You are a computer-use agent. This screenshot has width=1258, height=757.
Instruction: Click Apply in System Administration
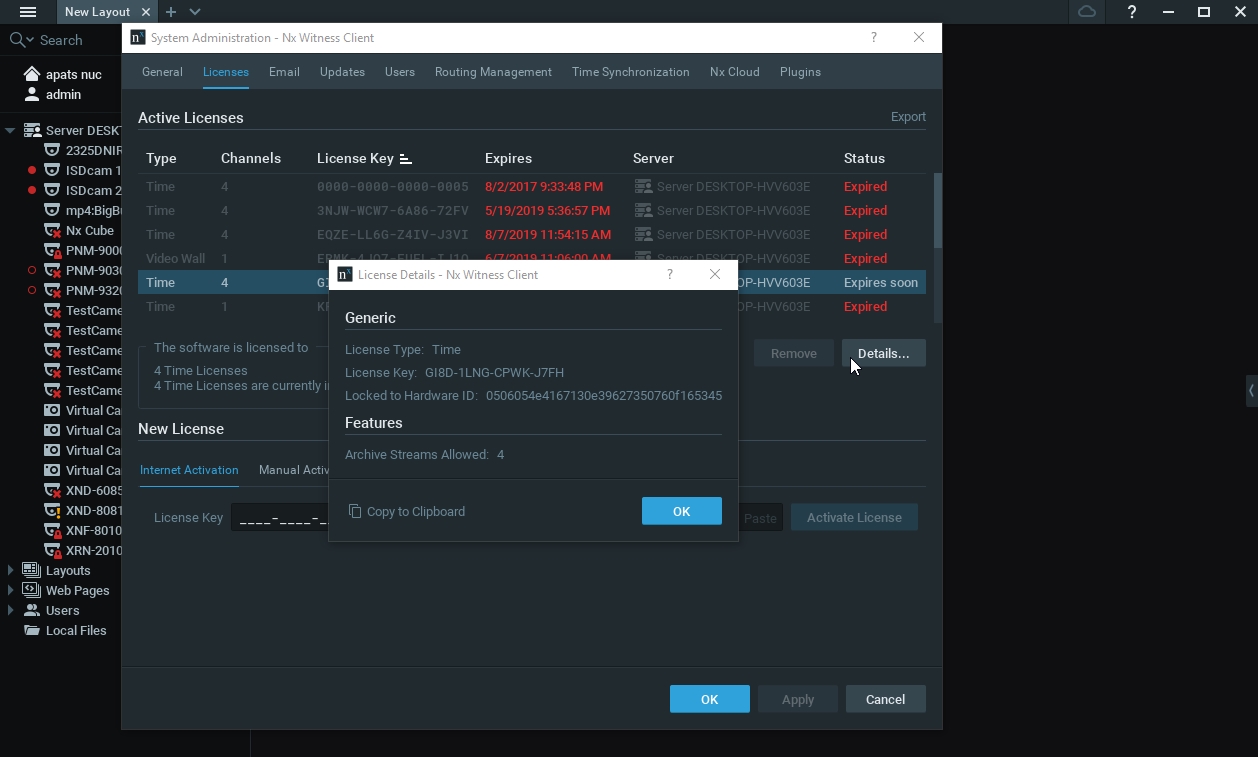(x=798, y=699)
